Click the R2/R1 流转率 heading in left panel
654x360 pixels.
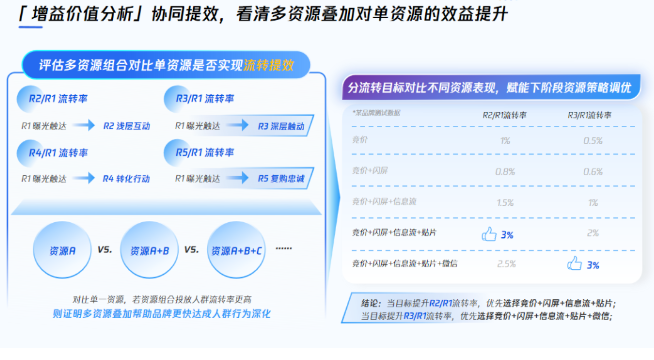click(x=58, y=99)
